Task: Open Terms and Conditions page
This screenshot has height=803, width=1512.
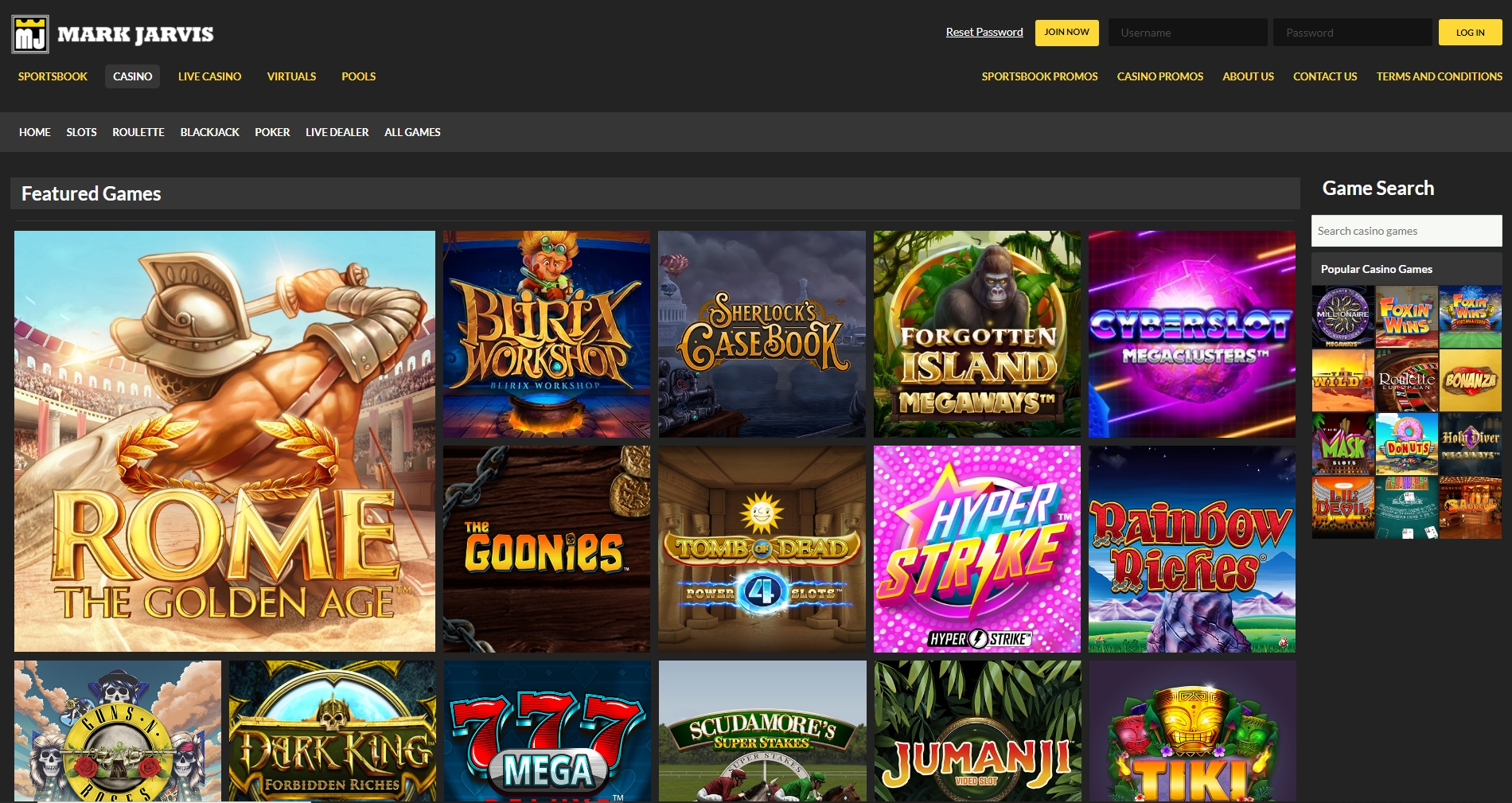Action: [1439, 76]
